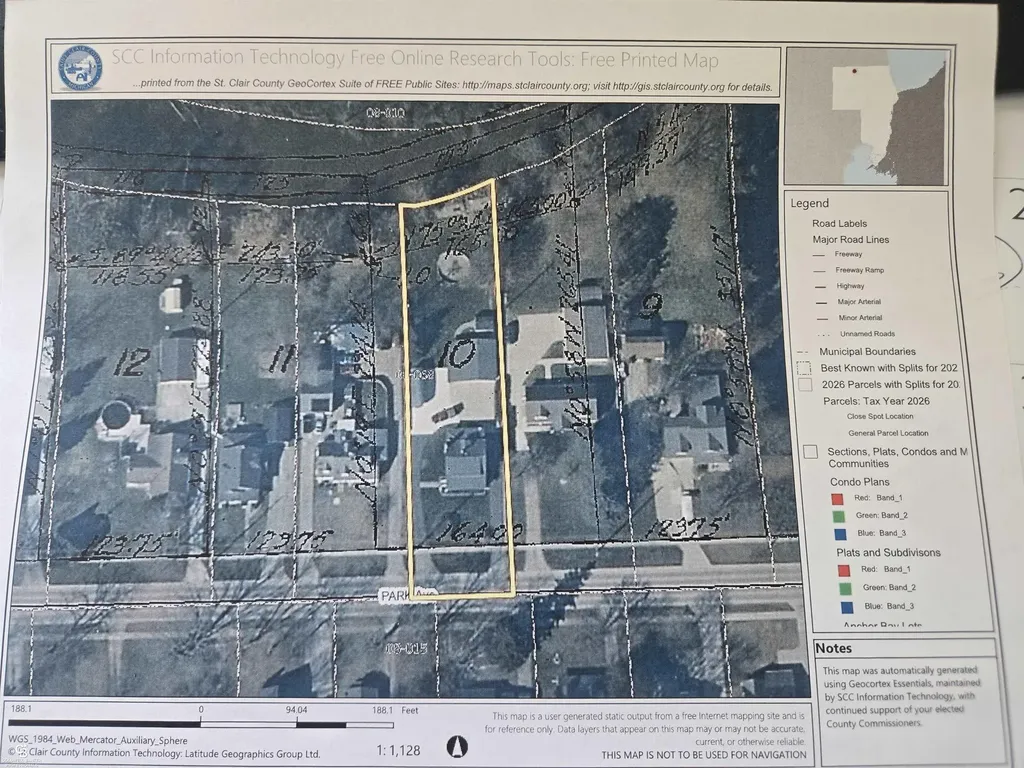The width and height of the screenshot is (1024, 768).
Task: Click 'THIS MAP IS NOT TO BE USED FOR NAVIGATION'
Action: tap(704, 755)
